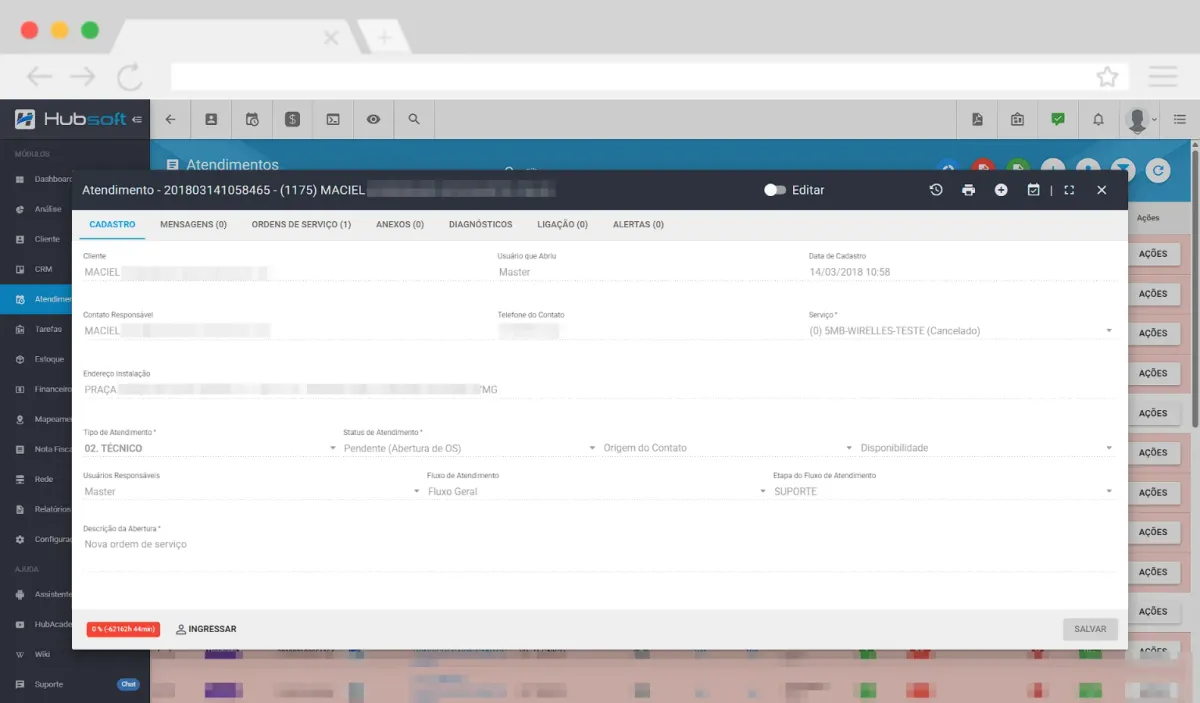1200x703 pixels.
Task: Collapse the sidebar via Hubsoft logo arrow
Action: pyautogui.click(x=136, y=119)
